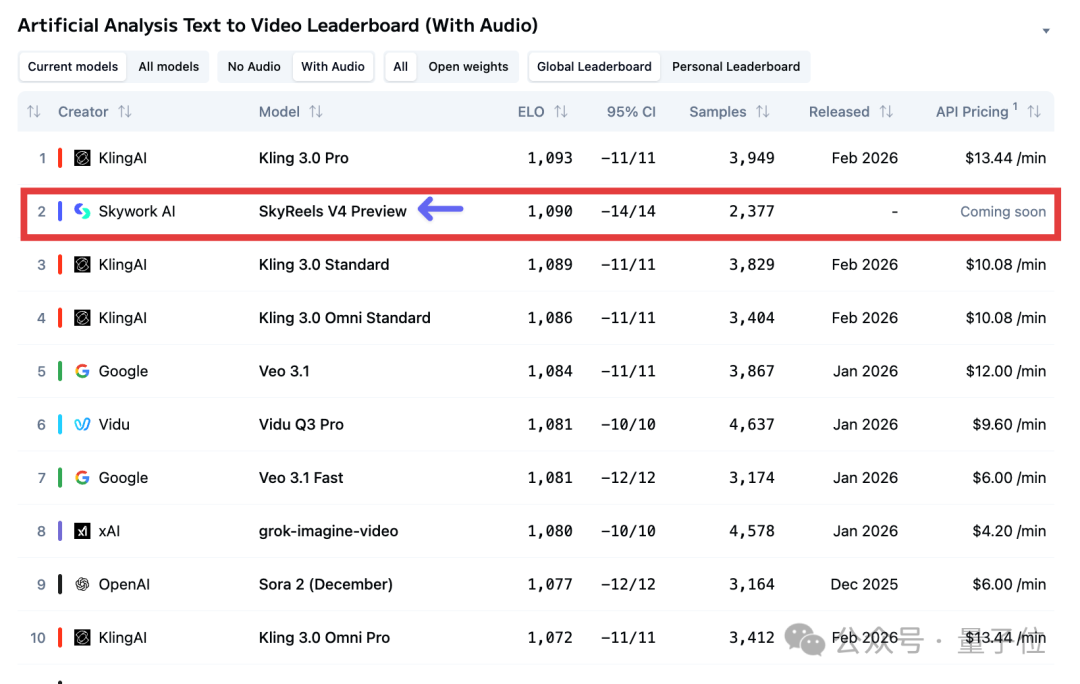1080x684 pixels.
Task: Click the KlingAI logo beside Kling 3.0 Pro
Action: tap(82, 158)
